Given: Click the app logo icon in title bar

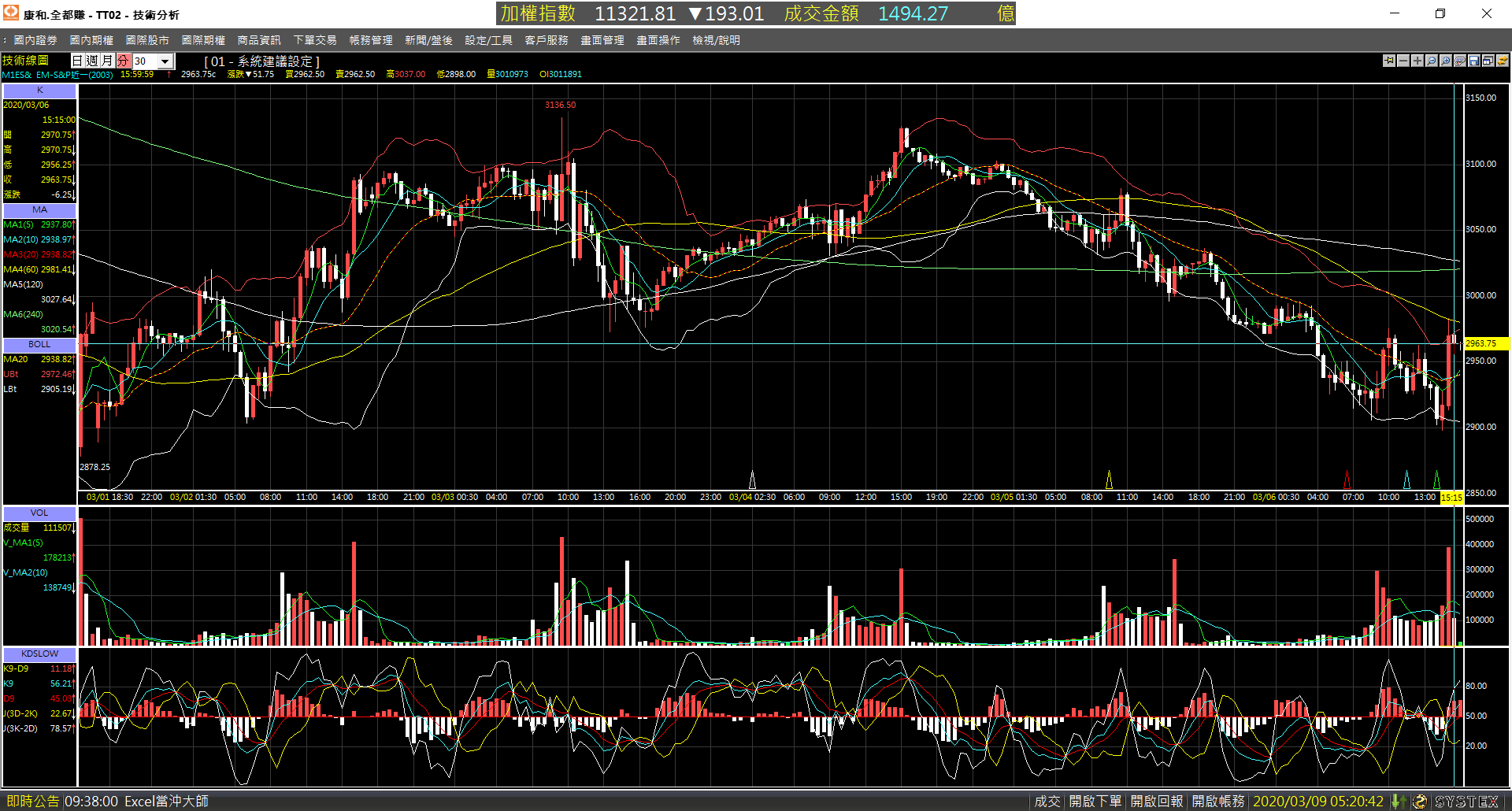Looking at the screenshot, I should (x=11, y=13).
